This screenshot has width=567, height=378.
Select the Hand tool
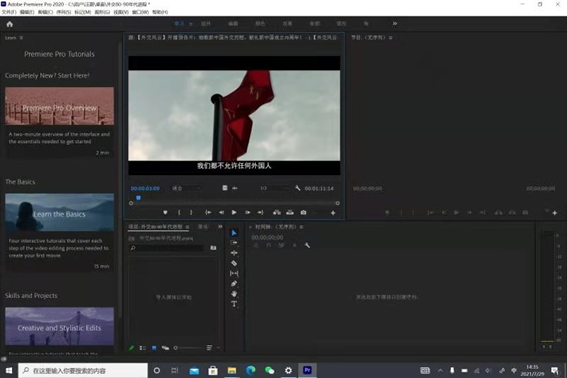pos(234,294)
